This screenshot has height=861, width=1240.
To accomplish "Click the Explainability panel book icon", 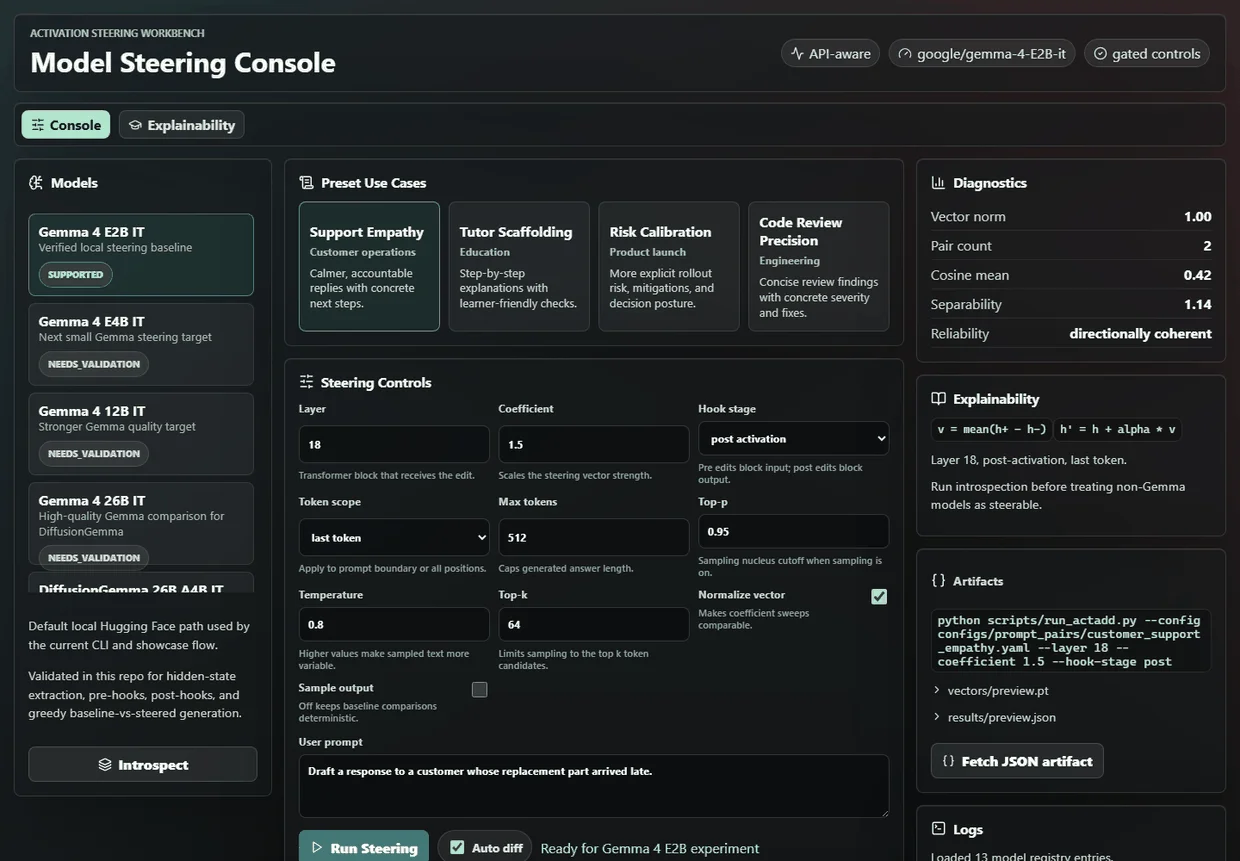I will click(x=938, y=399).
